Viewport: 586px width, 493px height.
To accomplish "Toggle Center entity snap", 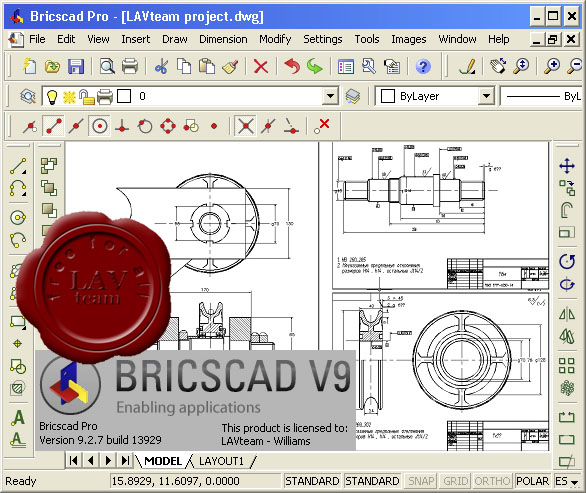I will tap(99, 126).
